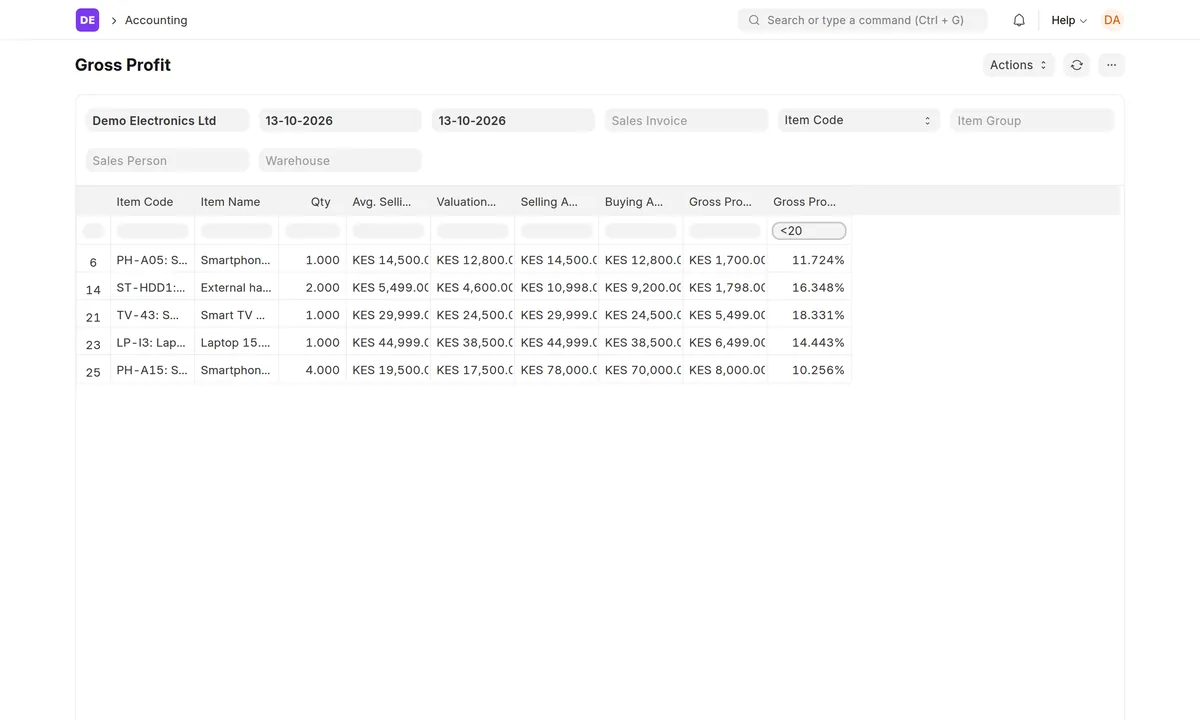1200x720 pixels.
Task: Refresh the Gross Profit report
Action: coord(1076,65)
